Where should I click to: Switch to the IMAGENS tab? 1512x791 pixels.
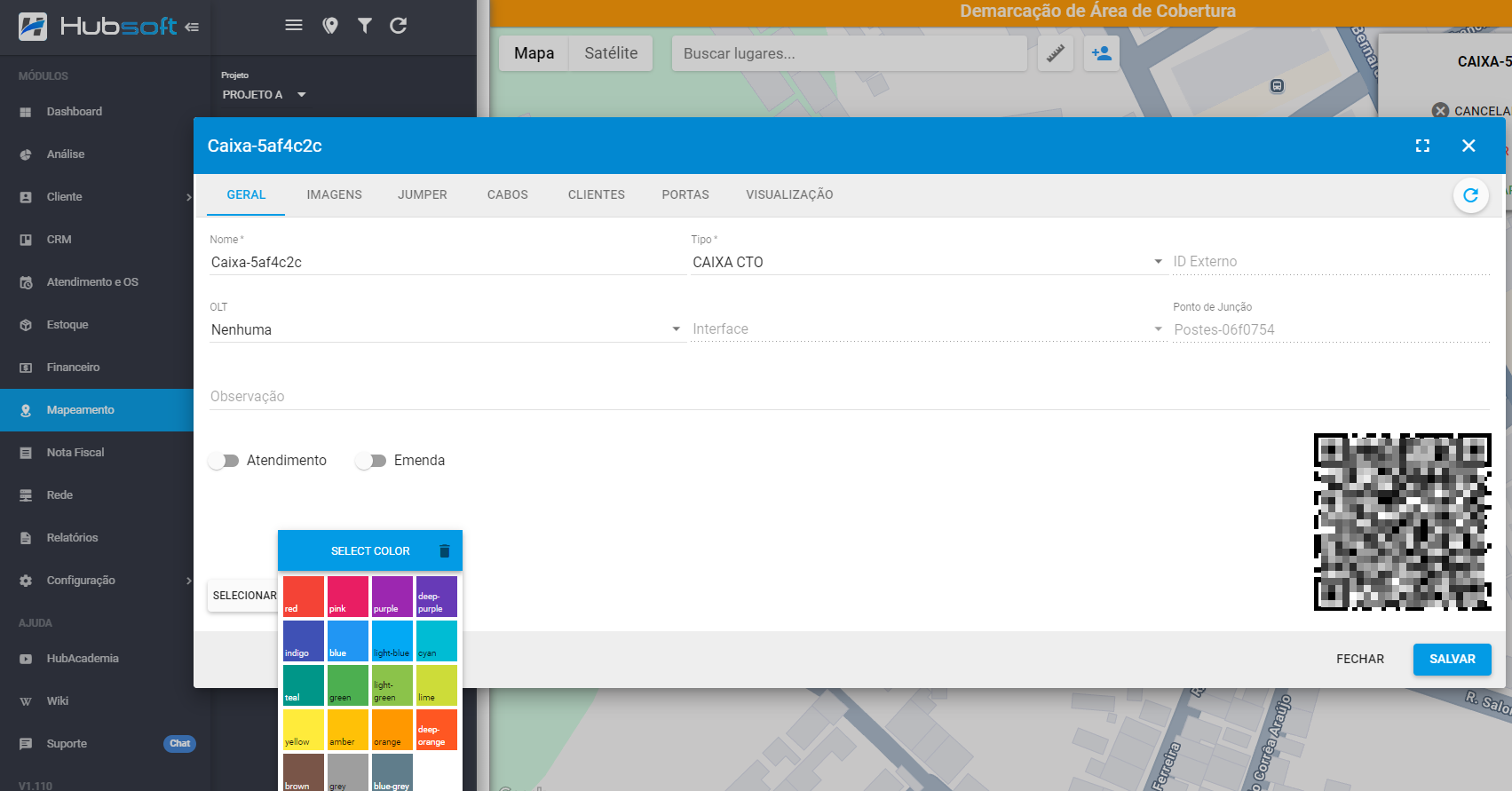(335, 195)
